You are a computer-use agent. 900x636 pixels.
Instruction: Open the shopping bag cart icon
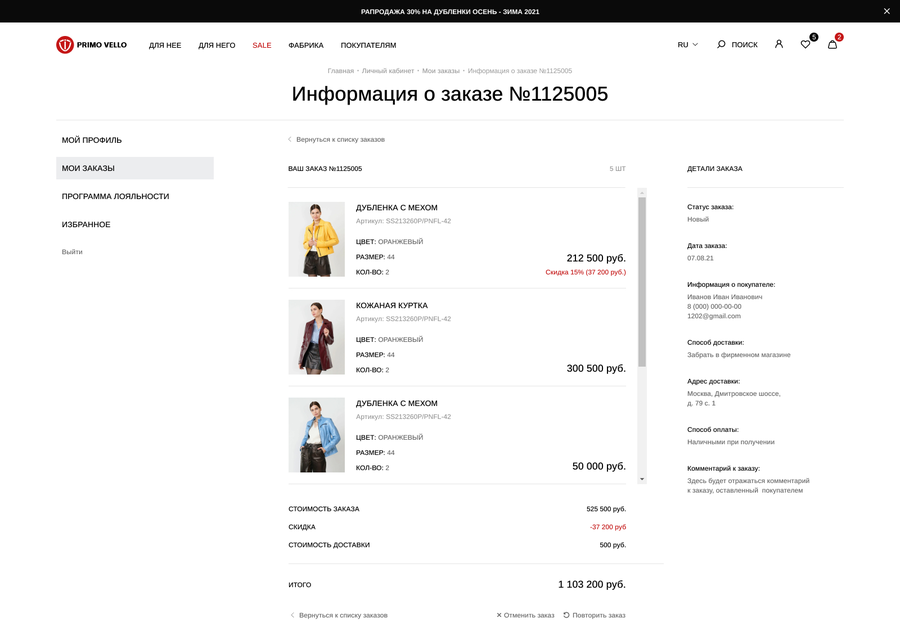(832, 44)
